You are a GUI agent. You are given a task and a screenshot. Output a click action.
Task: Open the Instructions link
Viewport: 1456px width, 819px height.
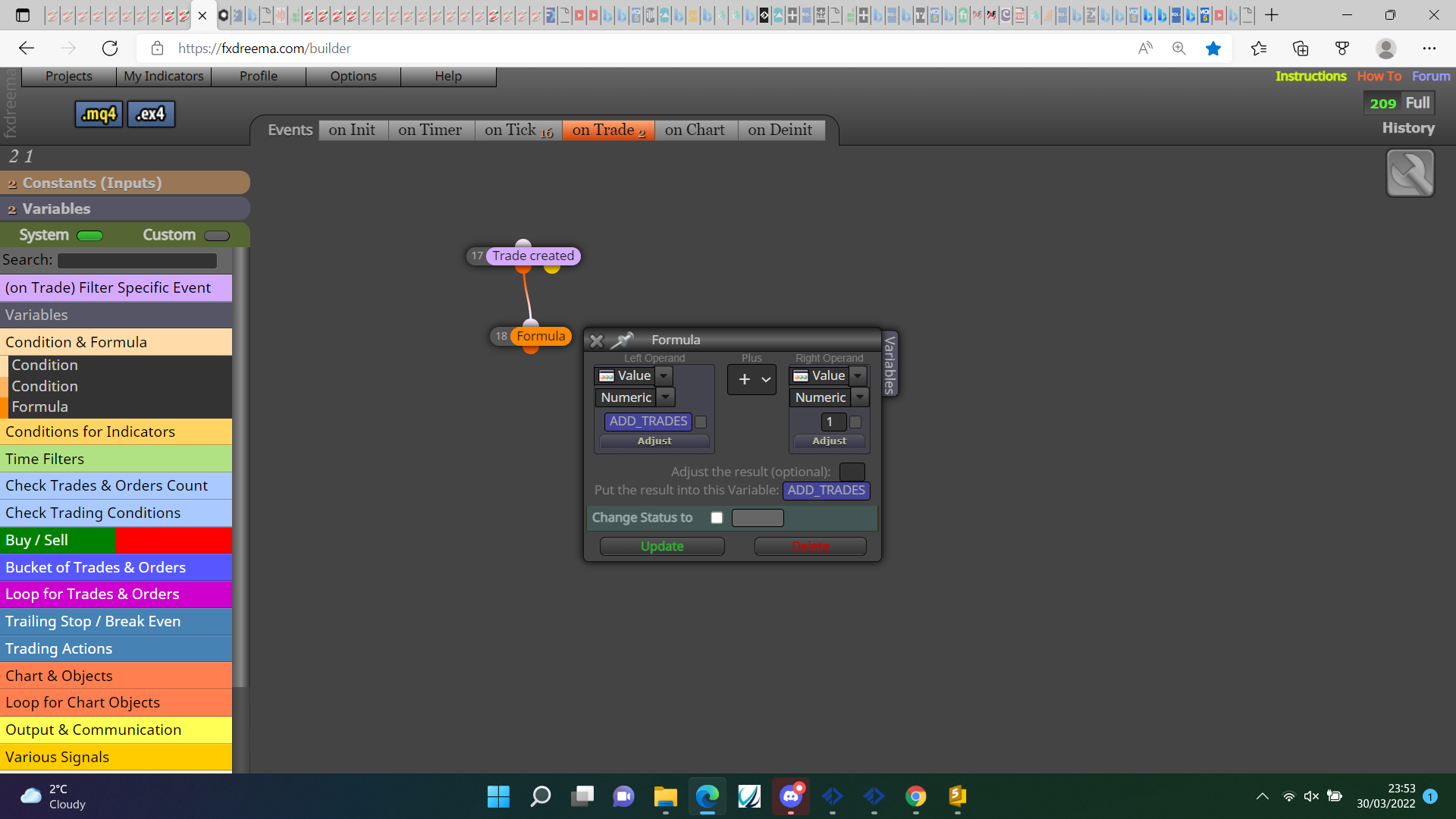pos(1310,76)
